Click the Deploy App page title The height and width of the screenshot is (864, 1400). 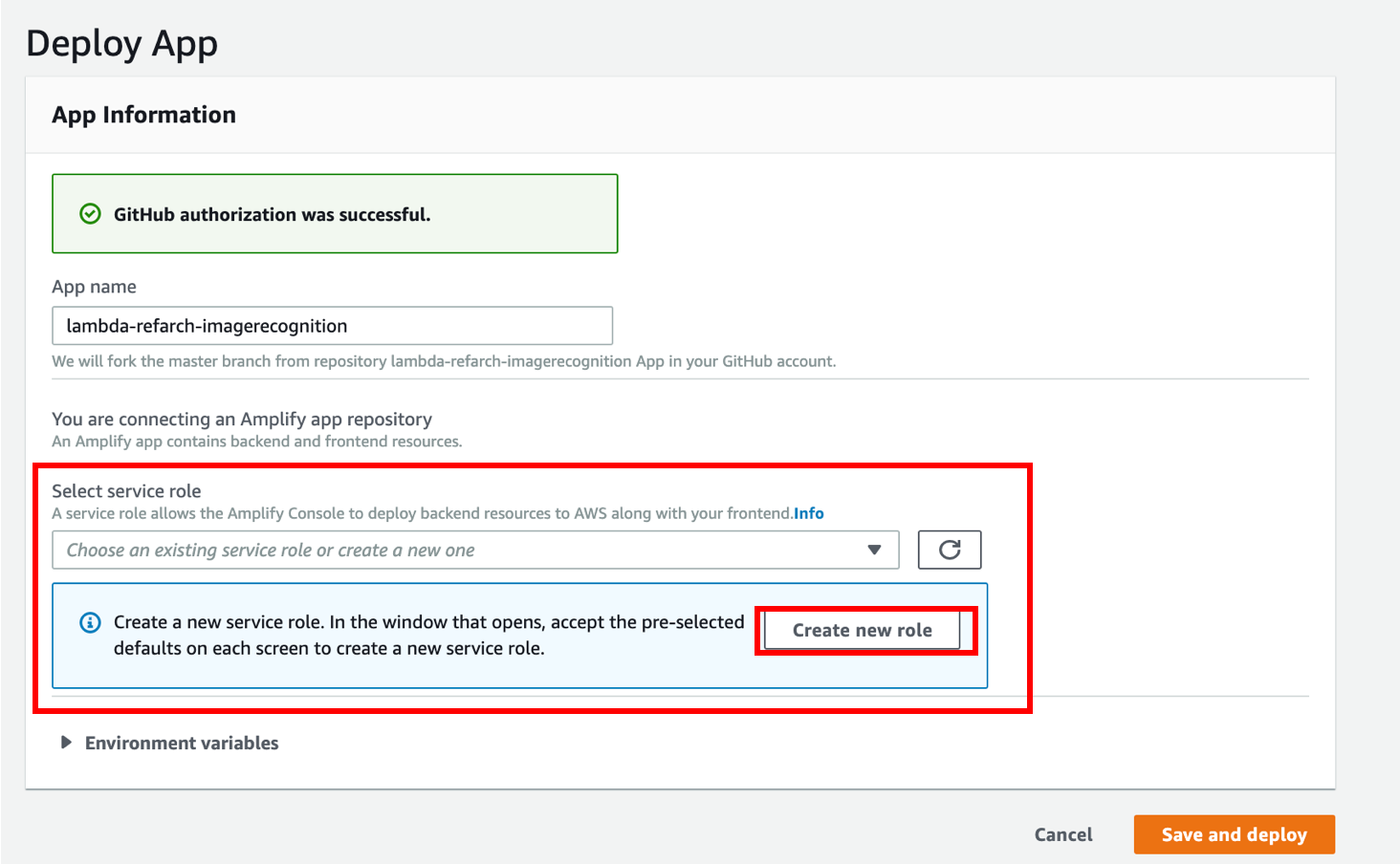point(122,44)
